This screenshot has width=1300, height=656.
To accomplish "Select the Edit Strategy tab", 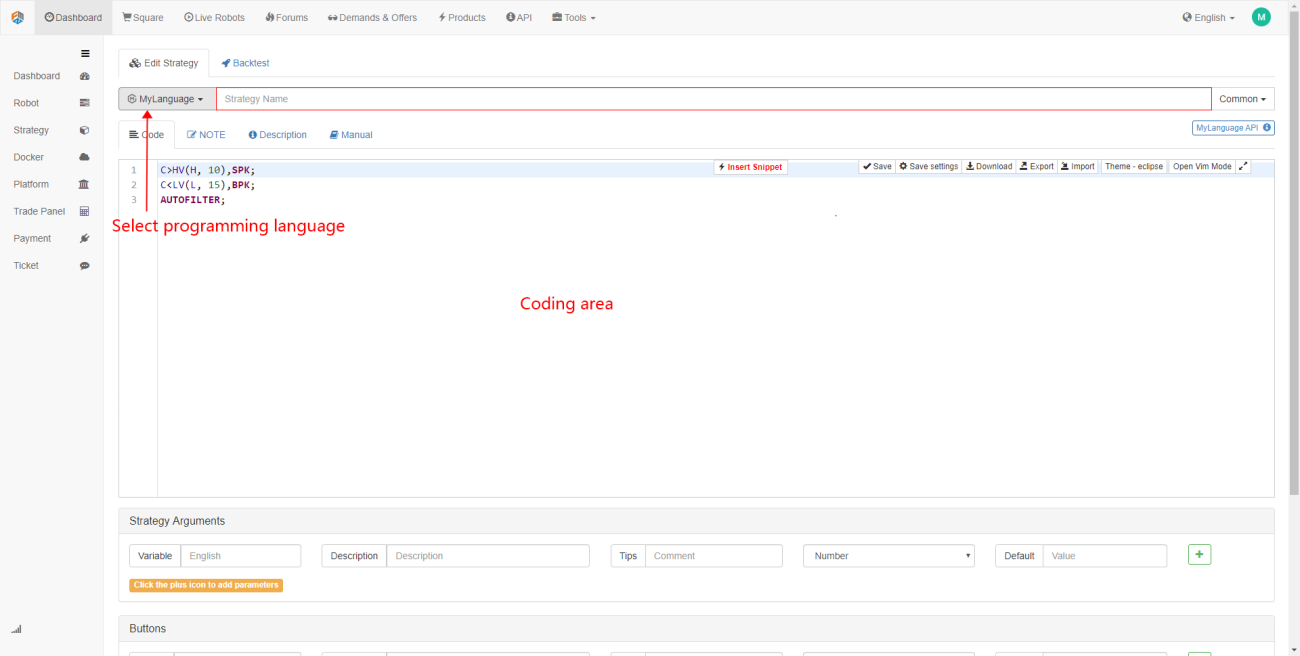I will [x=164, y=63].
